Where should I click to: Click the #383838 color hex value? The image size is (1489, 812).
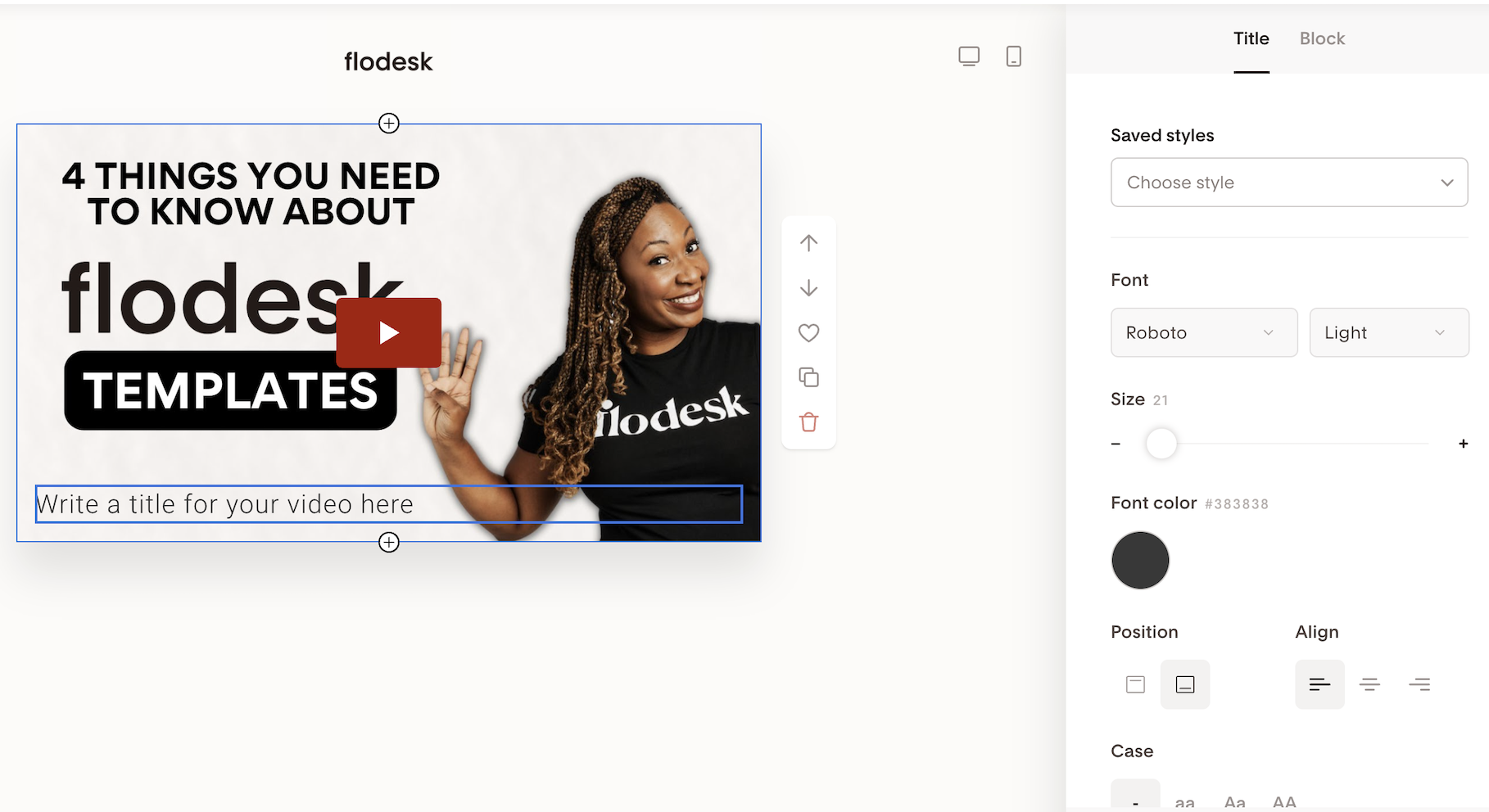pyautogui.click(x=1237, y=504)
